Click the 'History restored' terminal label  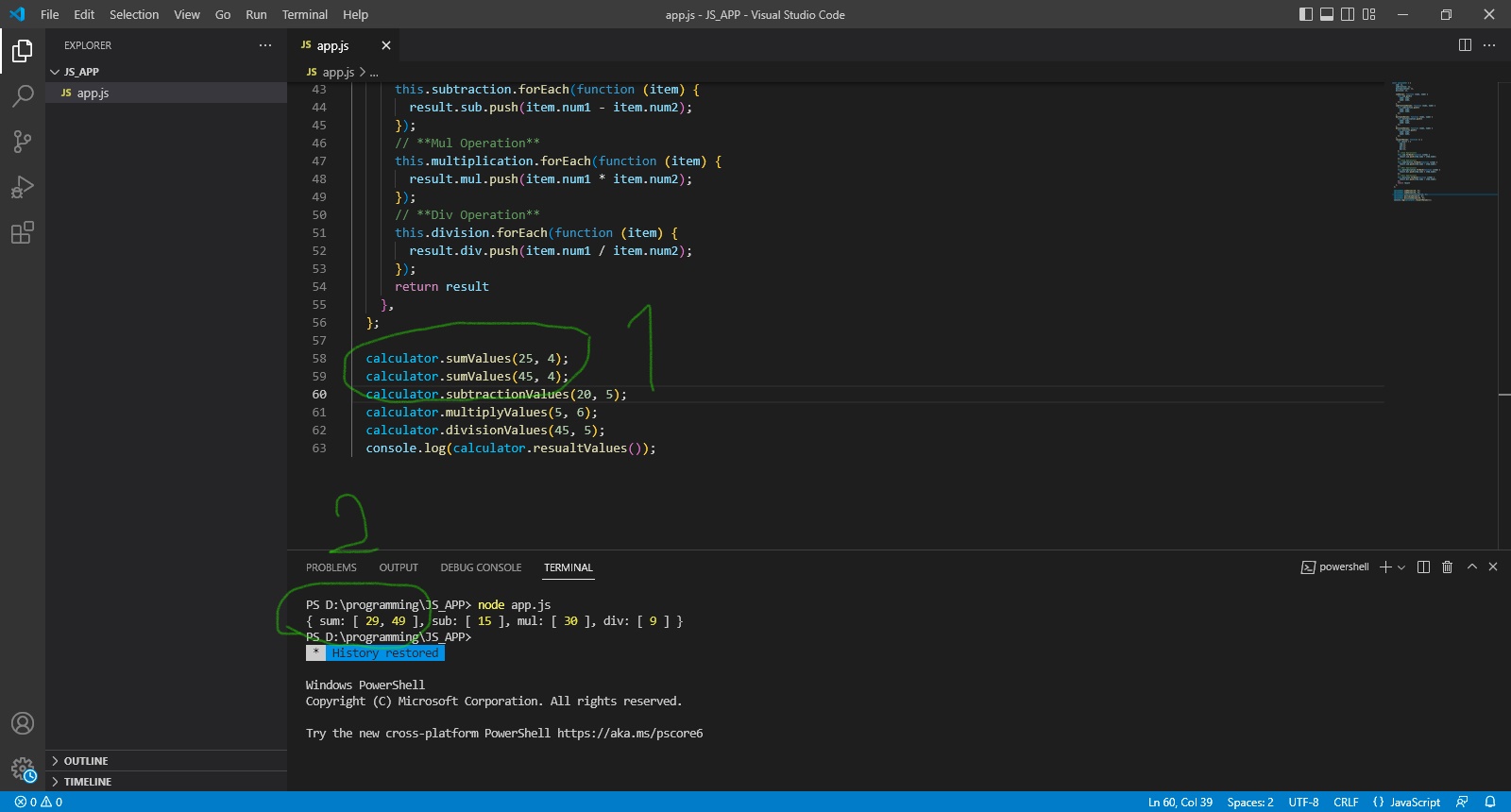click(x=385, y=653)
